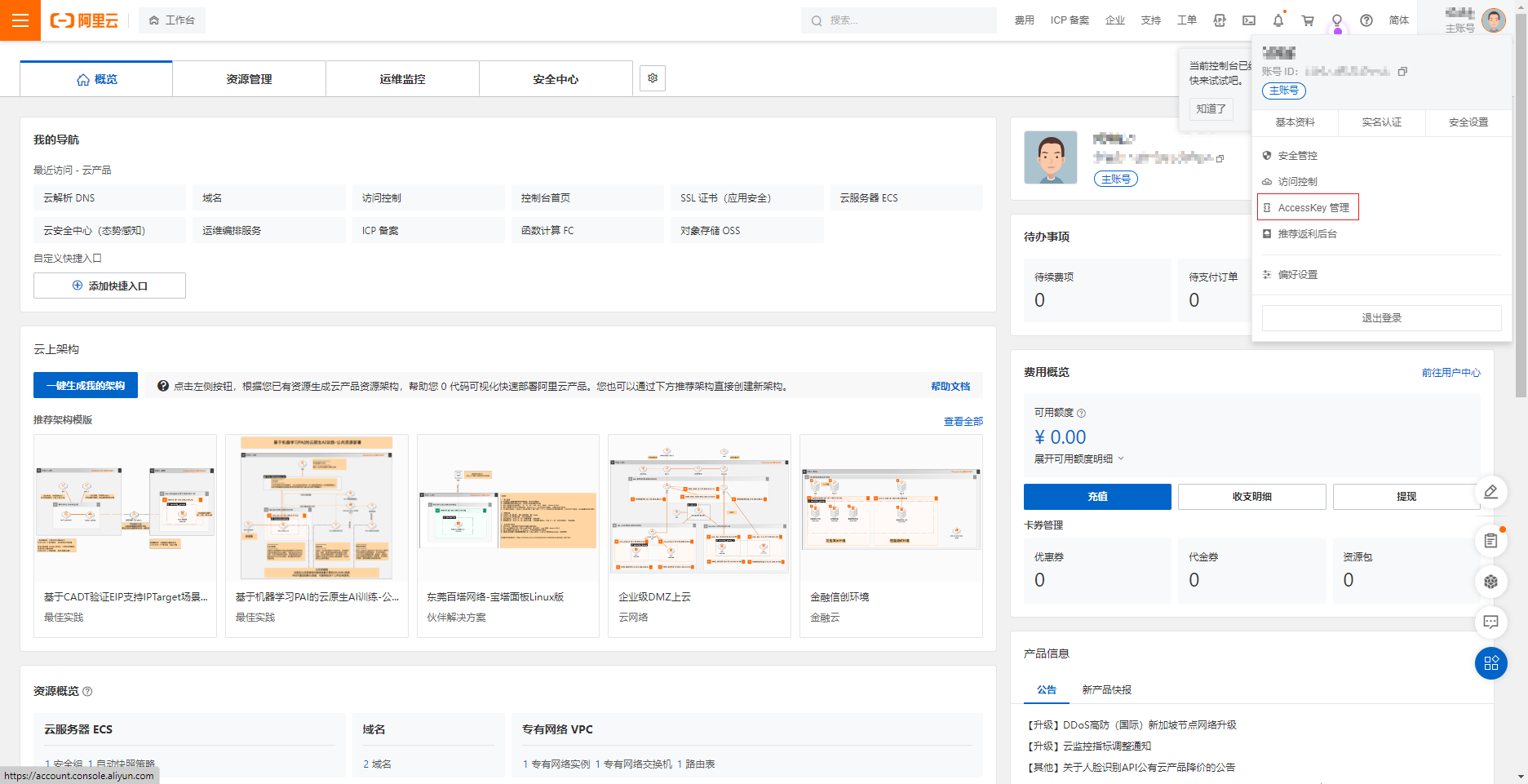Screen dimensions: 1528x784
Task: Click the resource overview help icon
Action: pos(87,692)
